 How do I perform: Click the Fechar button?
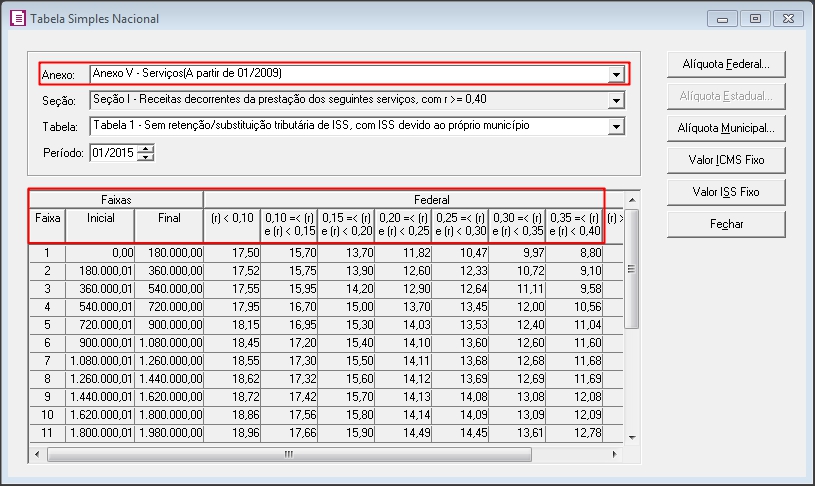(x=726, y=225)
